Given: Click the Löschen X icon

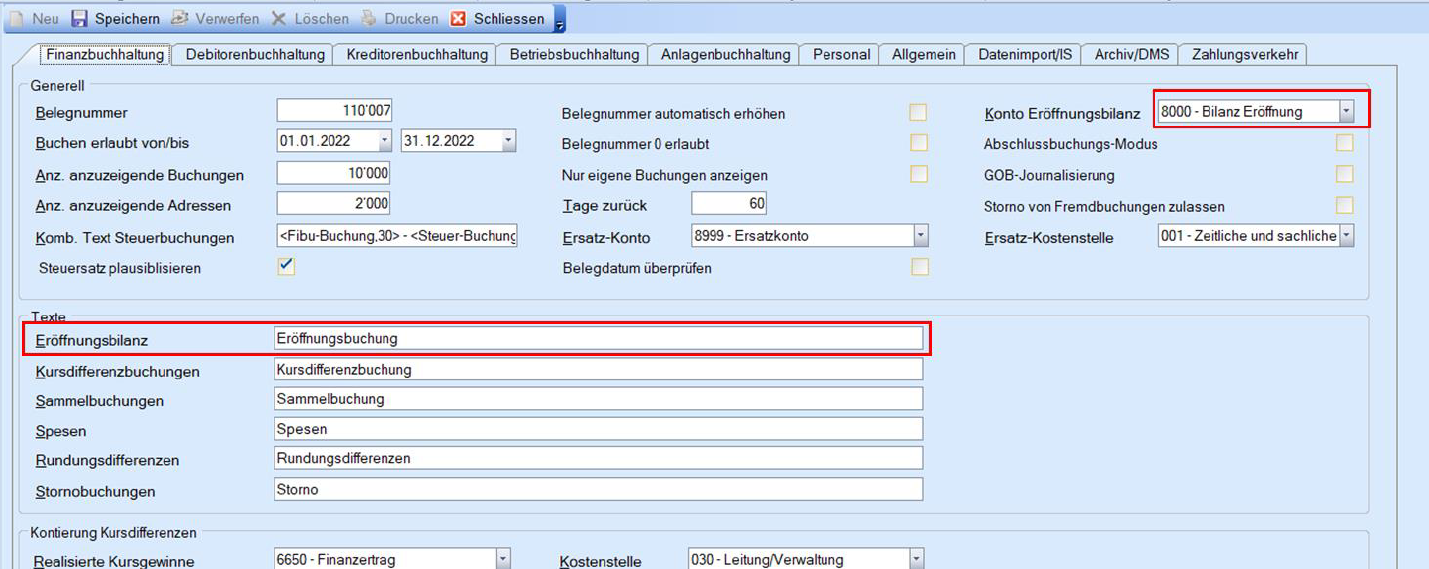Looking at the screenshot, I should pos(279,19).
